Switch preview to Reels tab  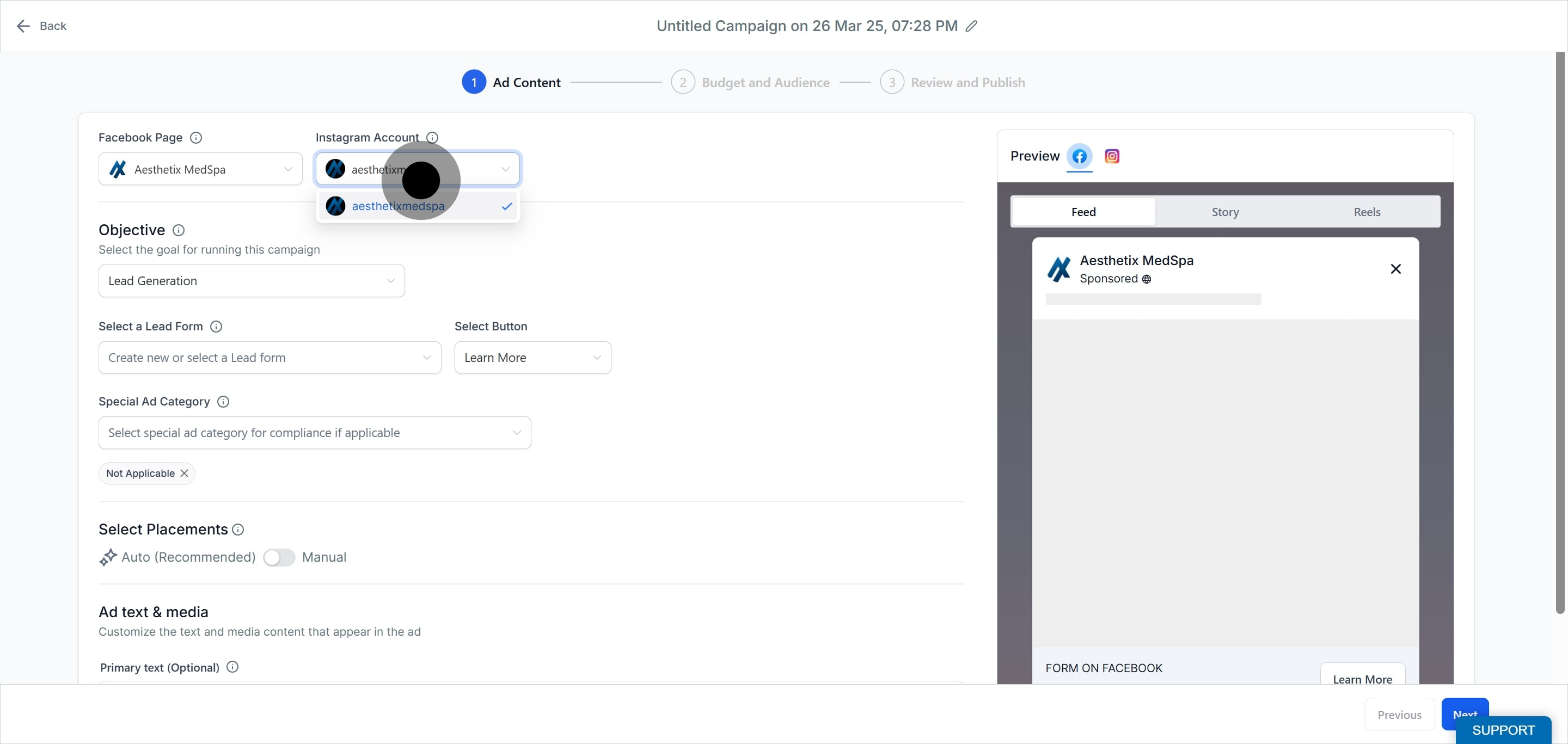point(1367,212)
